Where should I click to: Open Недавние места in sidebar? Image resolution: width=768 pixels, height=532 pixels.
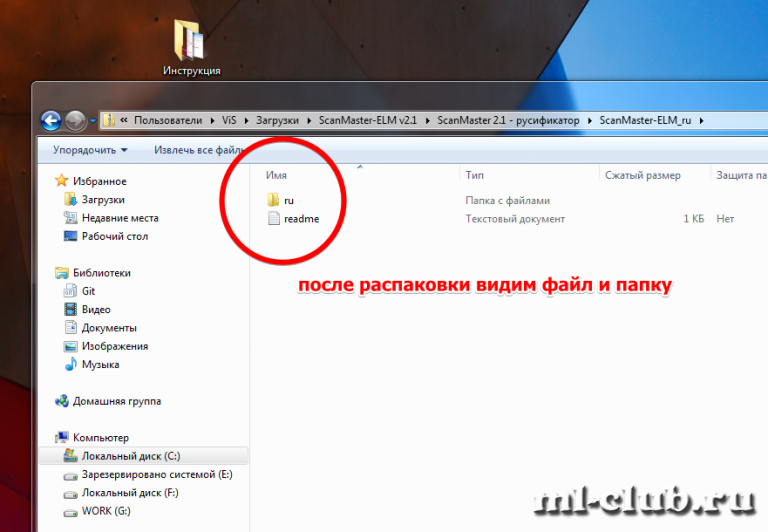click(x=119, y=218)
